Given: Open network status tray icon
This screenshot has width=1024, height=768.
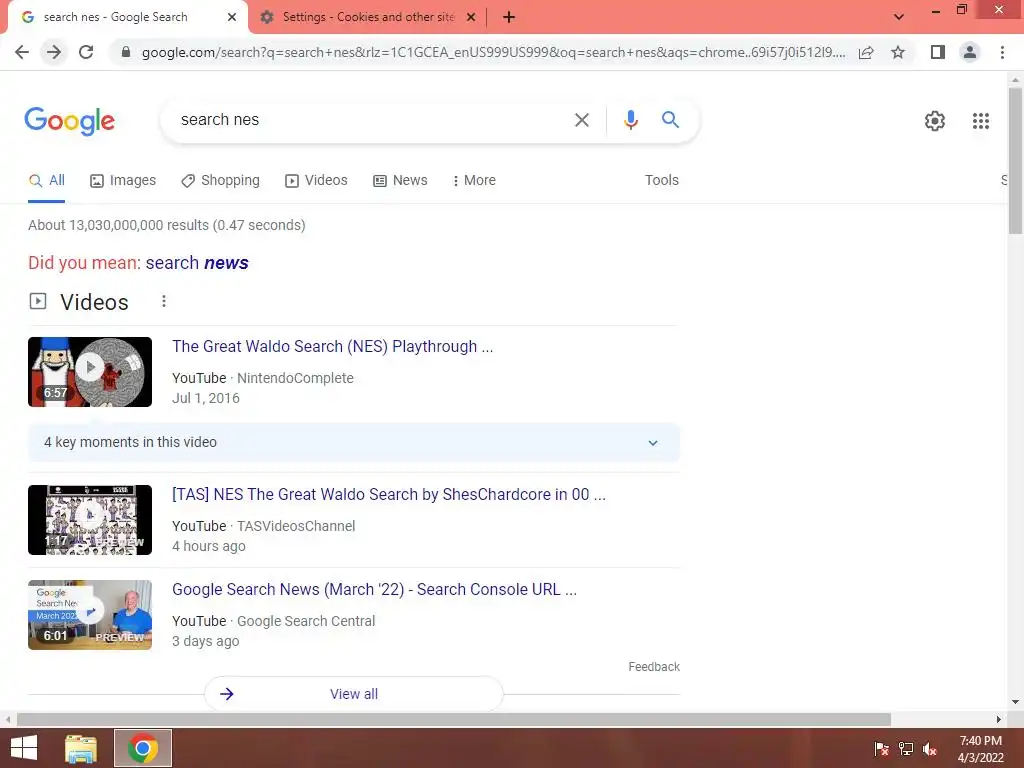Looking at the screenshot, I should click(x=906, y=749).
